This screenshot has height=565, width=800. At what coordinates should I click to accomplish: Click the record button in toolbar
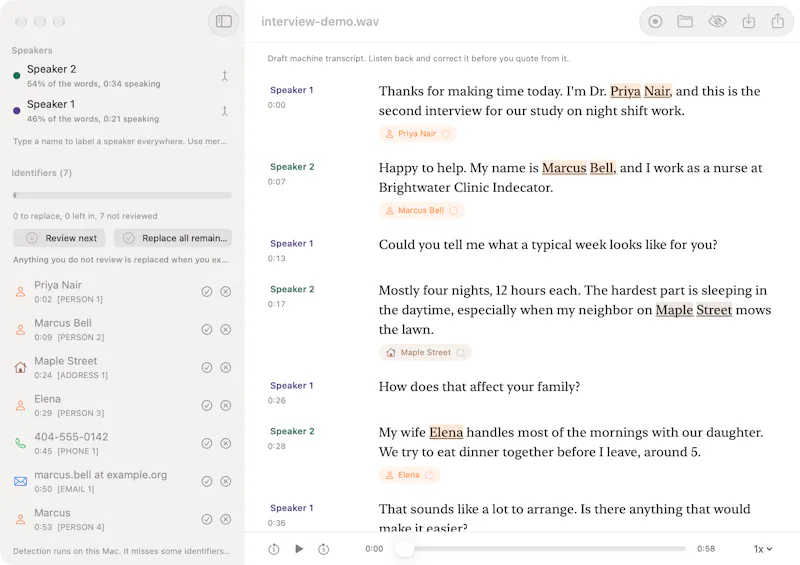[x=655, y=21]
